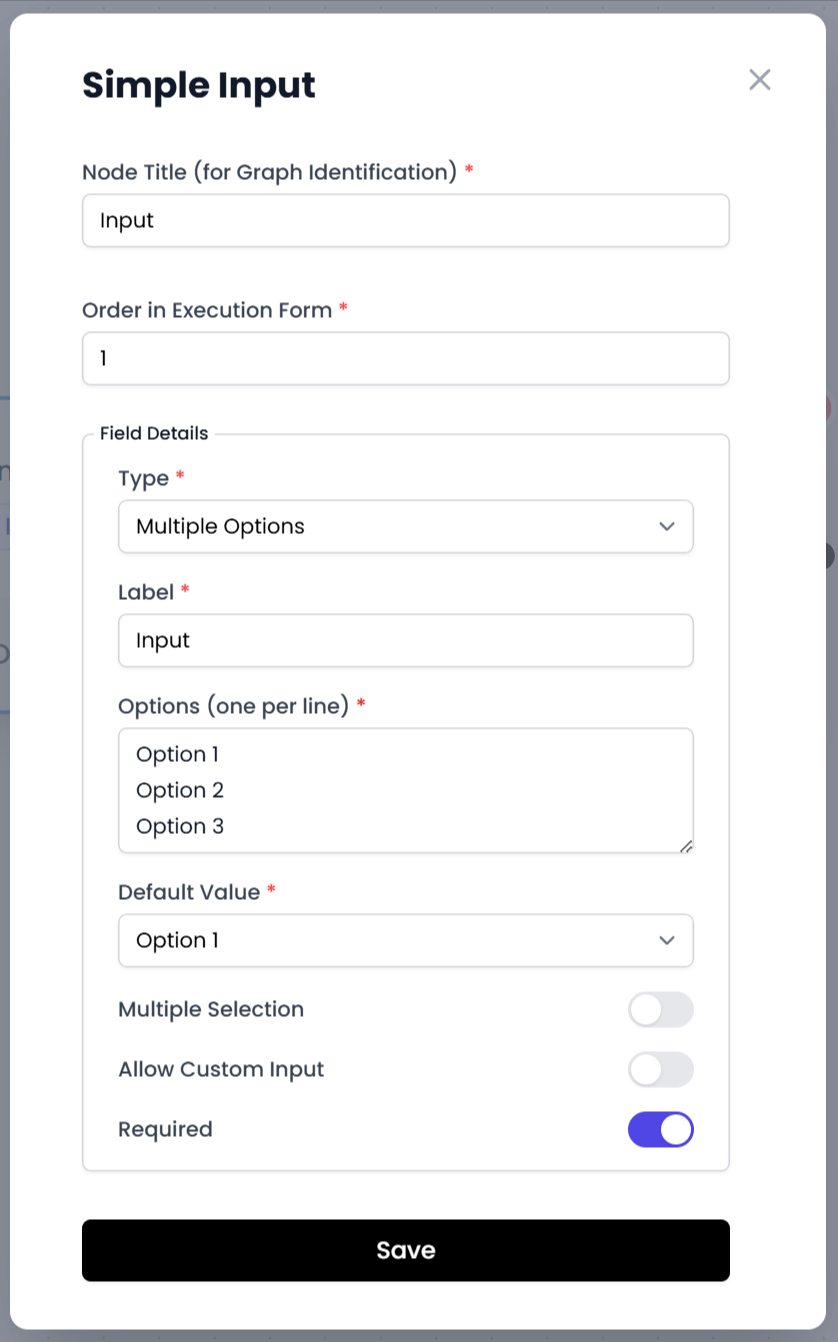Click the Type dropdown chevron arrow
The height and width of the screenshot is (1342, 838).
coord(667,526)
